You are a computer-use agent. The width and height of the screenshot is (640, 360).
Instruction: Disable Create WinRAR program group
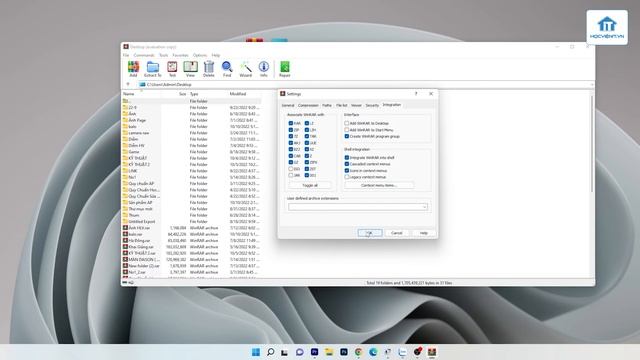[347, 136]
